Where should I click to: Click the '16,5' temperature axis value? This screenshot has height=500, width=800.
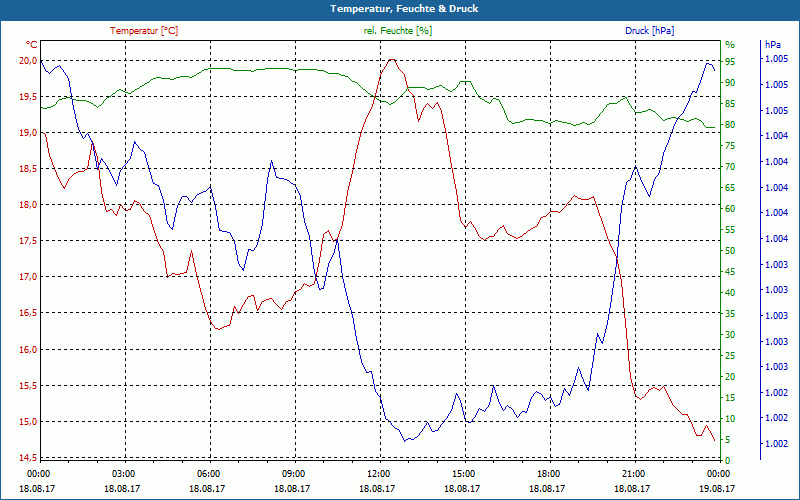[x=28, y=313]
